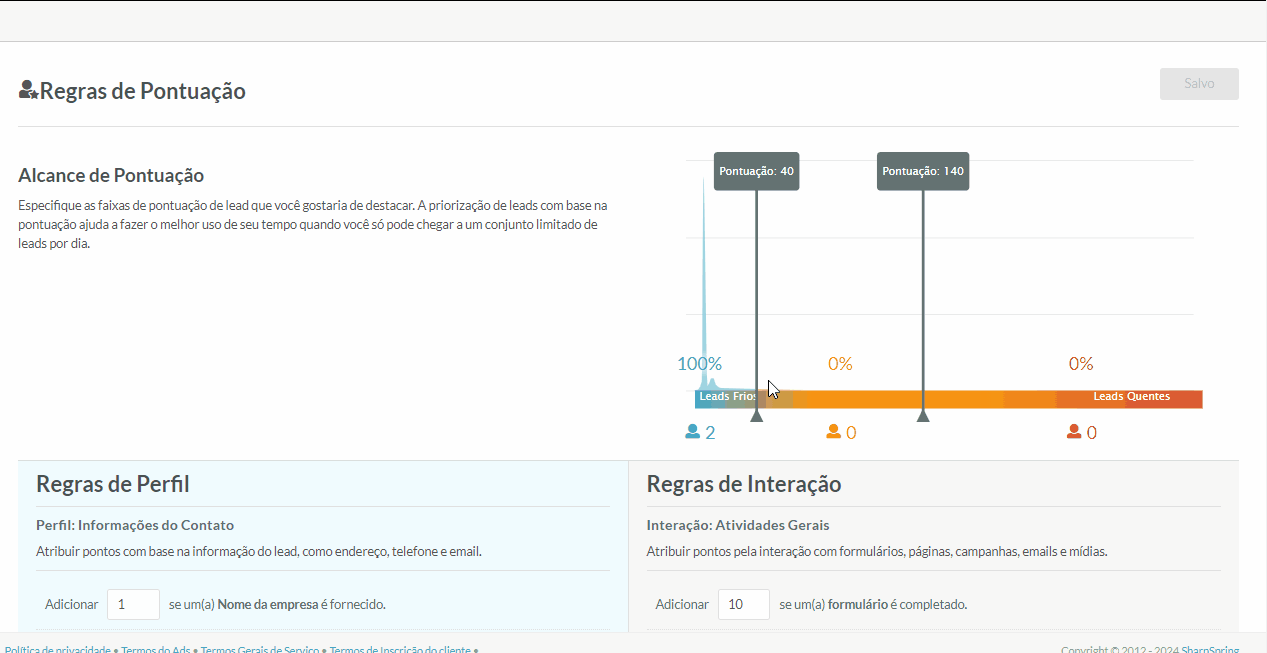Click the Regras de Perfil heading

113,484
